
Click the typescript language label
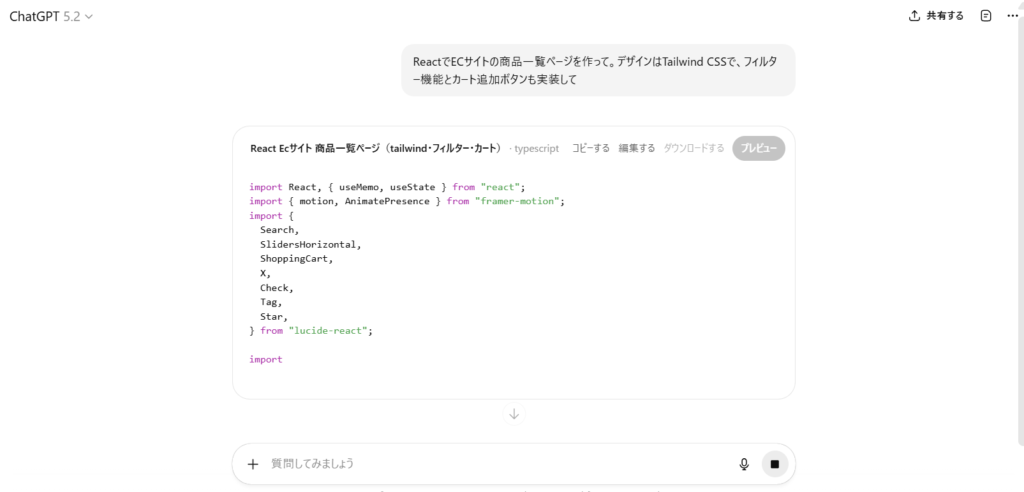[536, 148]
